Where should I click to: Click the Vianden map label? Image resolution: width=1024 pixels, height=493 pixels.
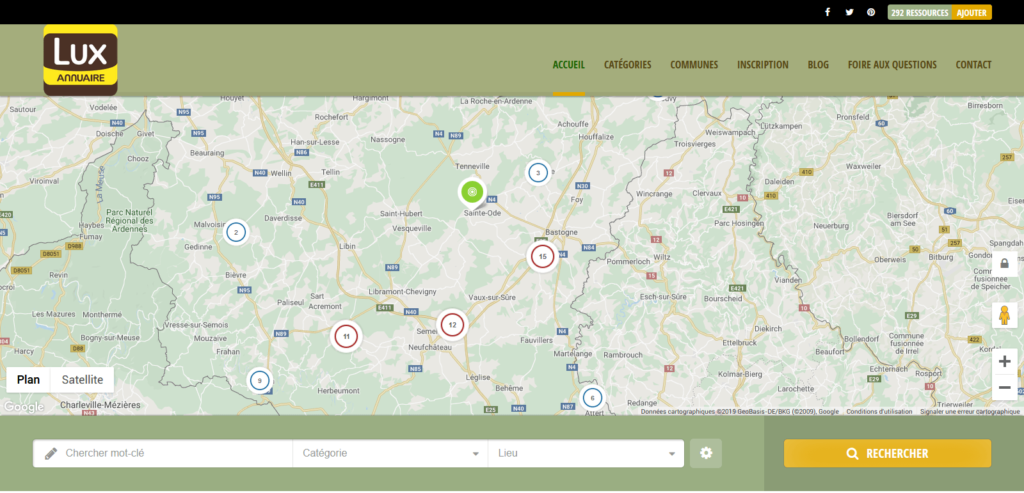(x=787, y=280)
